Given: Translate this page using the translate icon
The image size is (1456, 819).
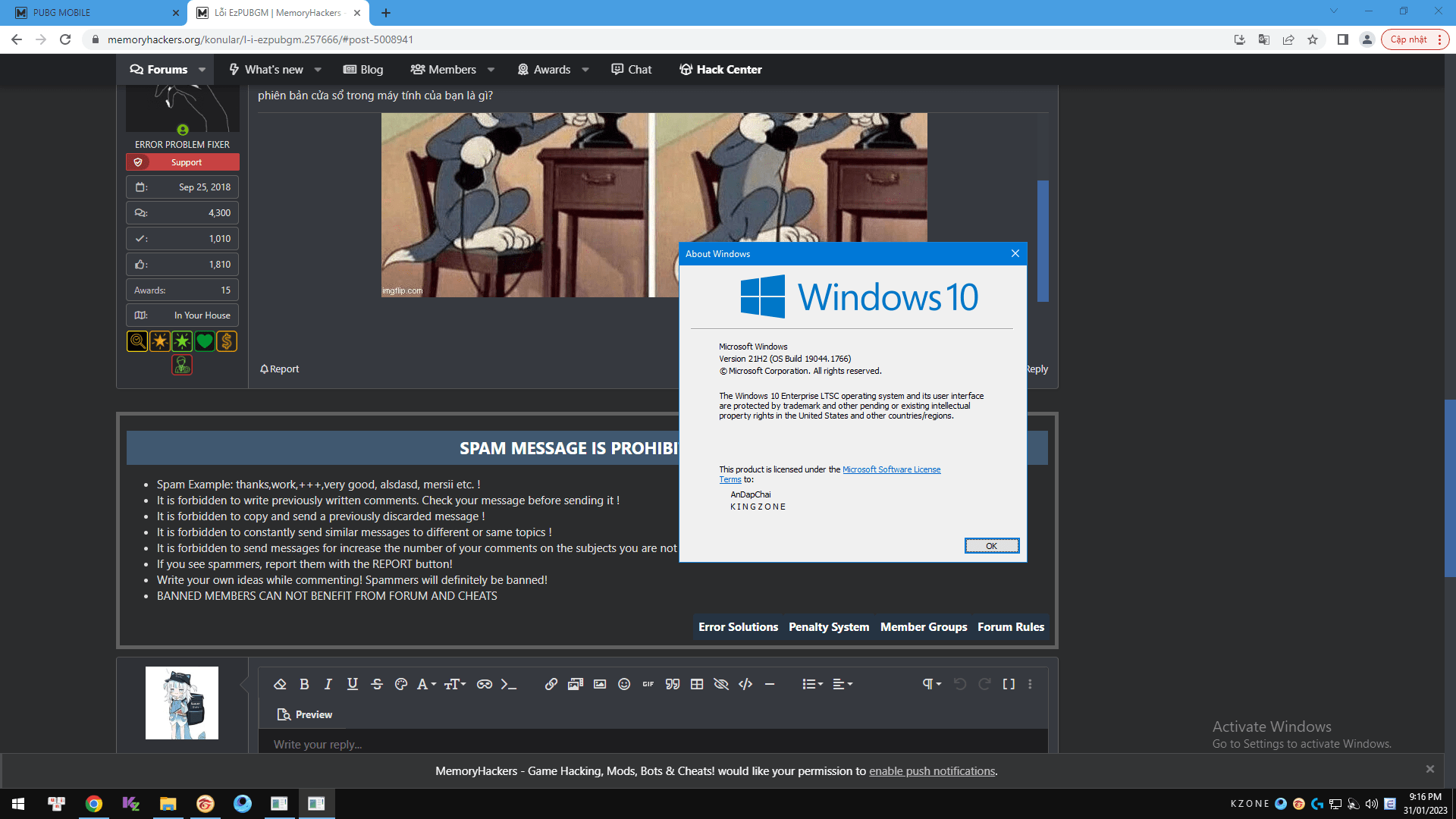Looking at the screenshot, I should tap(1264, 39).
